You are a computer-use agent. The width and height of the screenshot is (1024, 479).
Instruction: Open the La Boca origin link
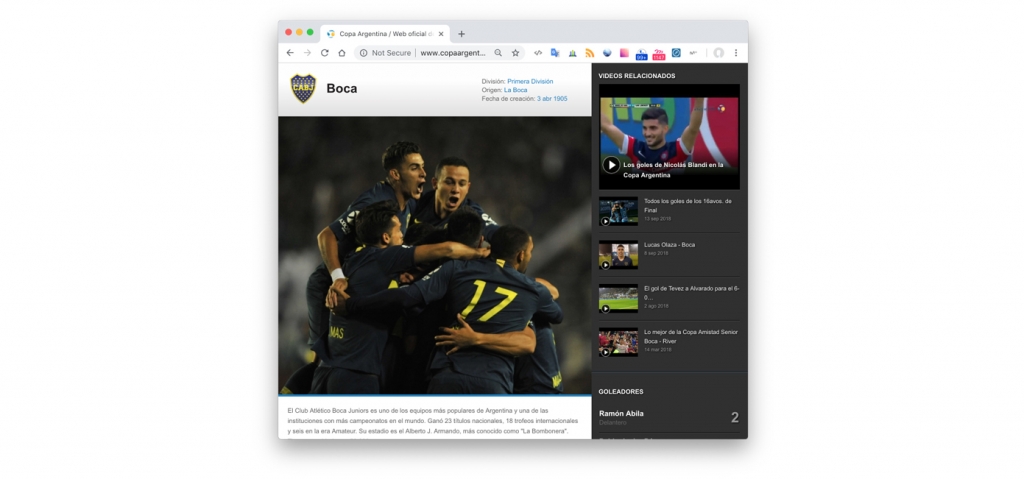click(x=515, y=90)
